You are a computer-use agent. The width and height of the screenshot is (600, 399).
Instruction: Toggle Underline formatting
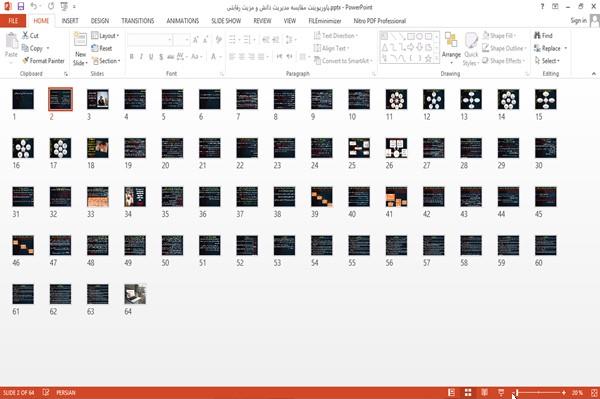point(151,57)
